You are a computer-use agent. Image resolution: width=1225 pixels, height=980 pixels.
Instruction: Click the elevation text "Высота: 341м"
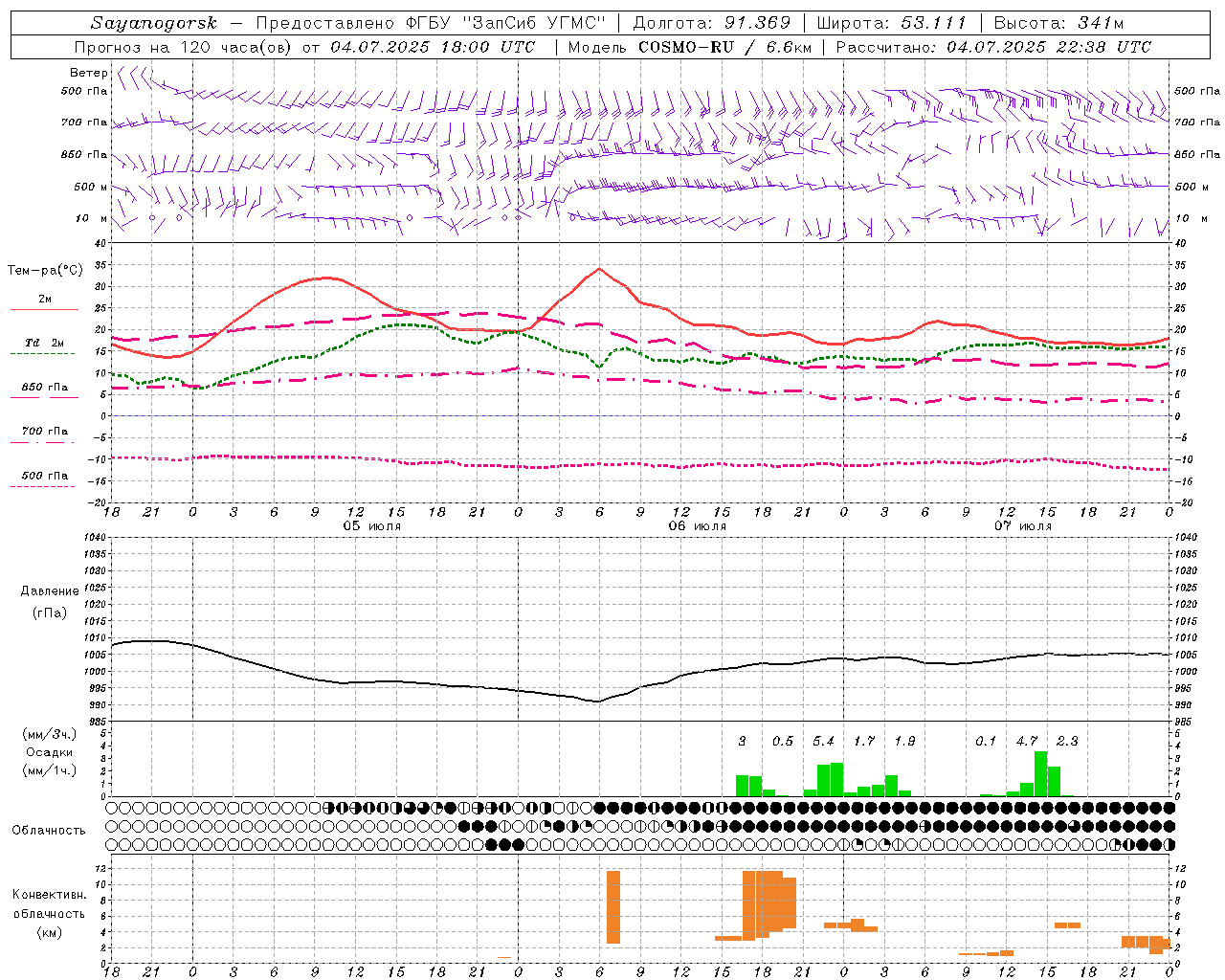(1059, 23)
